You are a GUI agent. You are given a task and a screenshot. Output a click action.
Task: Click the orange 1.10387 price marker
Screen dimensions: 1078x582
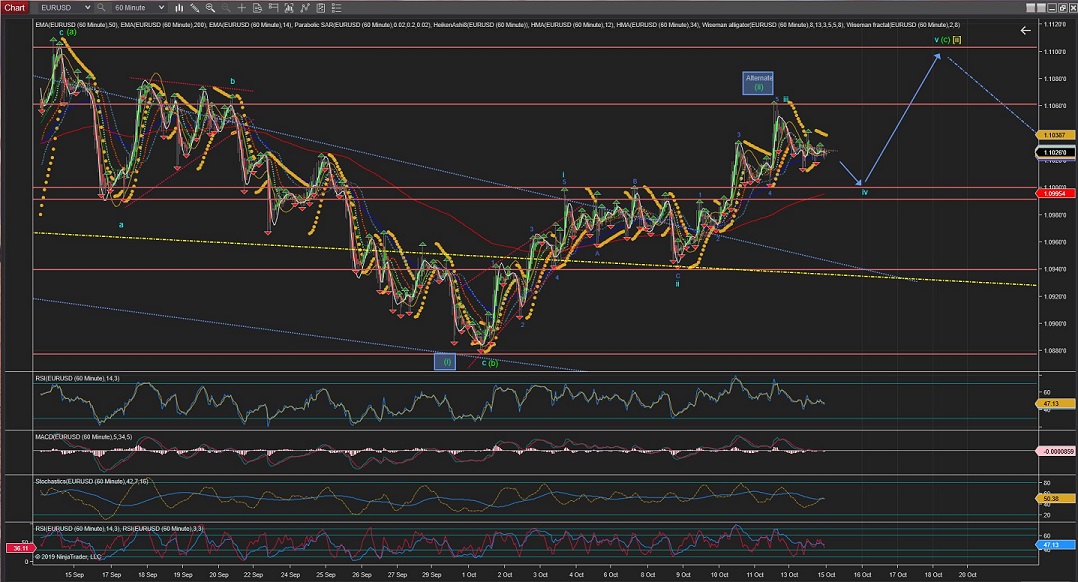pyautogui.click(x=1055, y=135)
